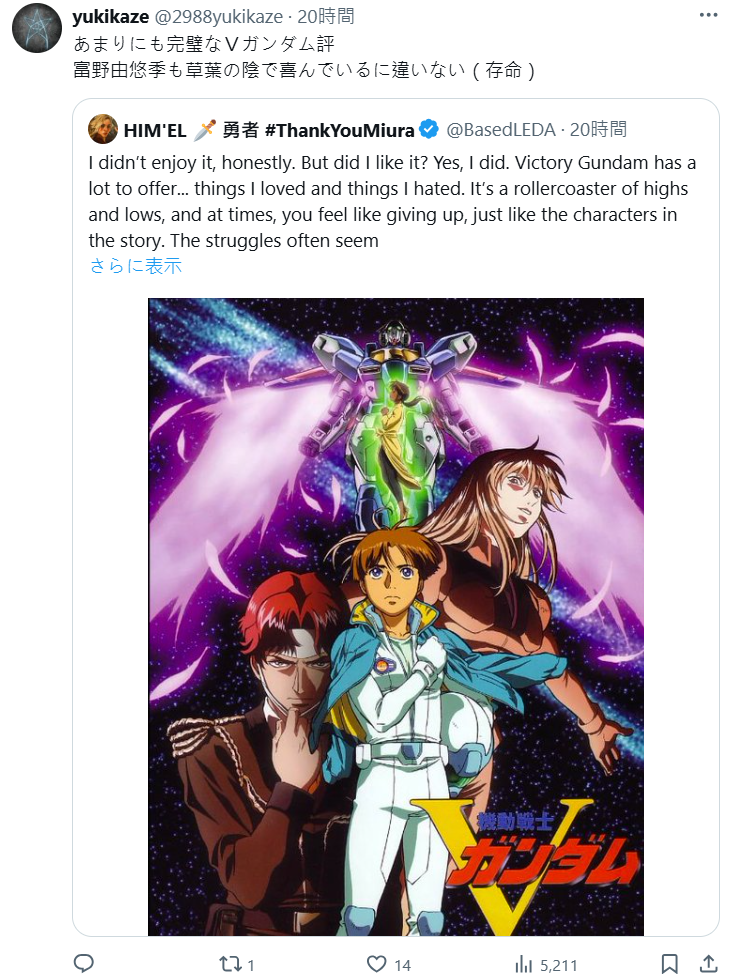Open the three-dot more options menu
Image resolution: width=731 pixels, height=974 pixels.
[708, 15]
